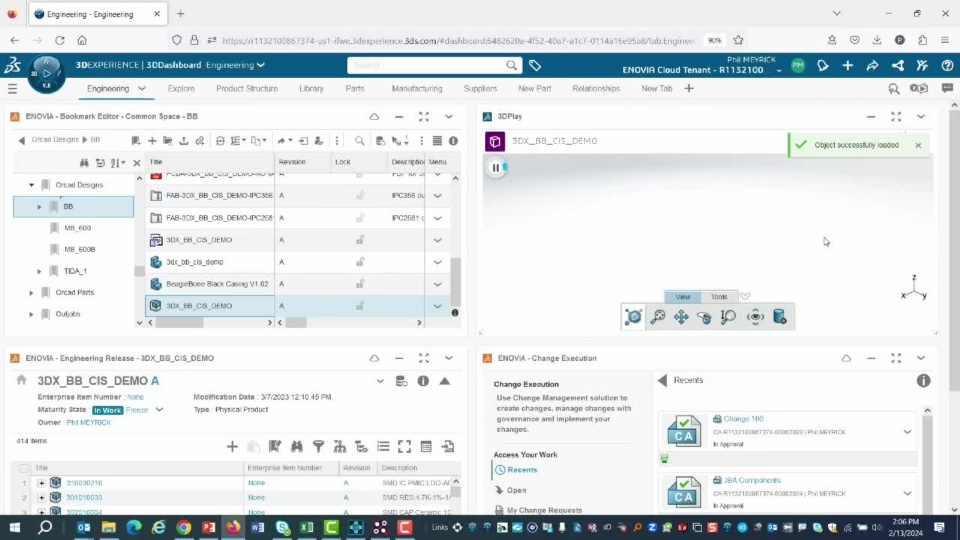Screen dimensions: 960x540
Task: Dismiss the Object successfully loaded notification
Action: coord(918,145)
